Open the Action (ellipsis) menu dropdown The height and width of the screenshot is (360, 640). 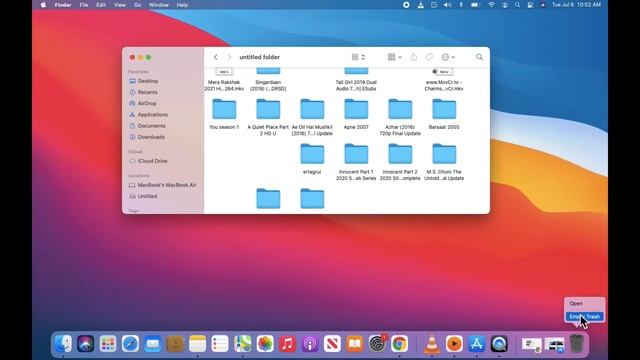click(448, 57)
